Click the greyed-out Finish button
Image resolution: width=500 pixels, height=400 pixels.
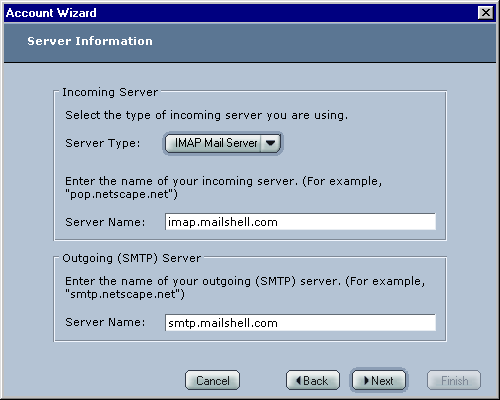454,380
